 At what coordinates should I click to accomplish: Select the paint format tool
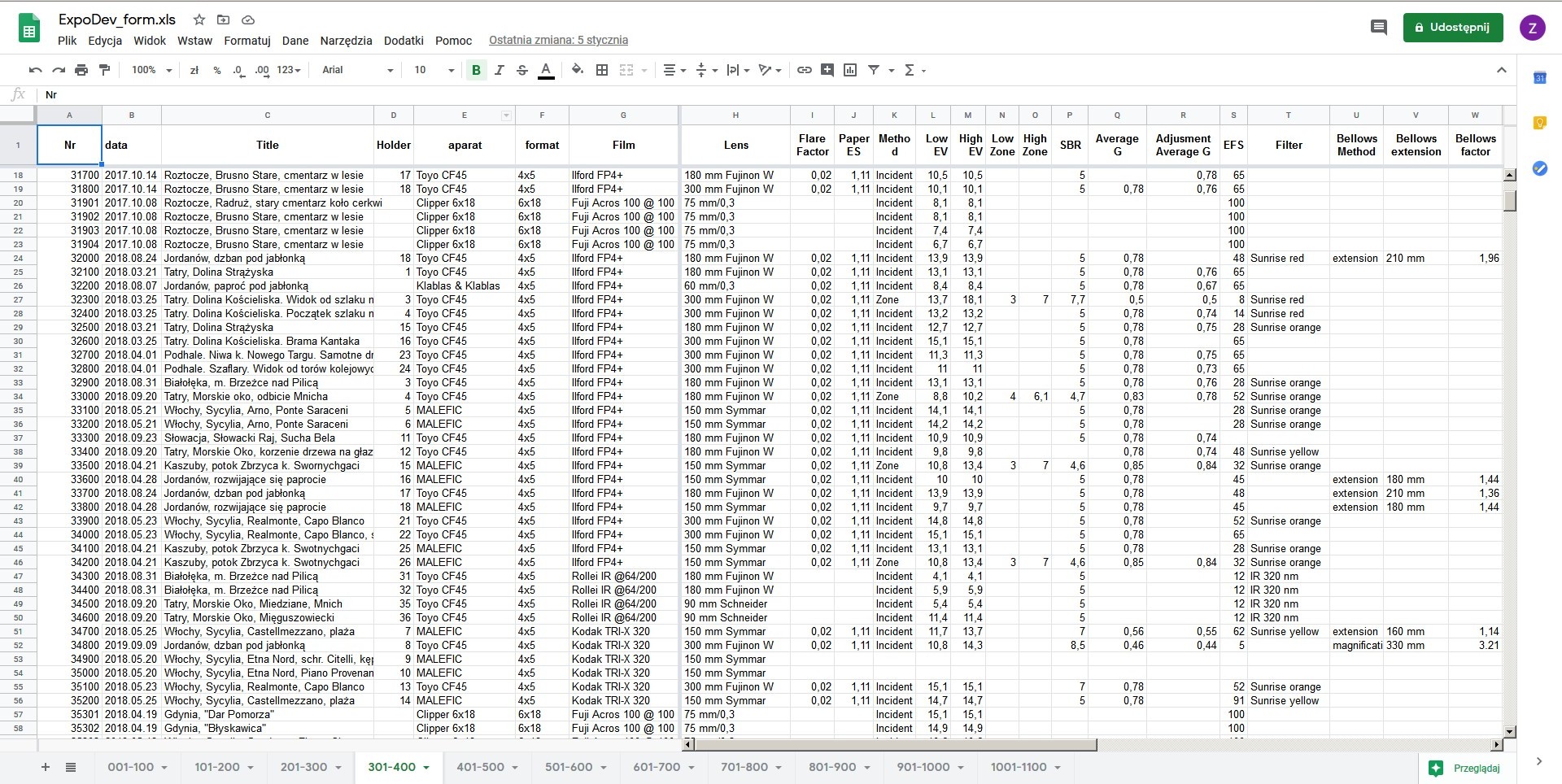click(x=104, y=70)
